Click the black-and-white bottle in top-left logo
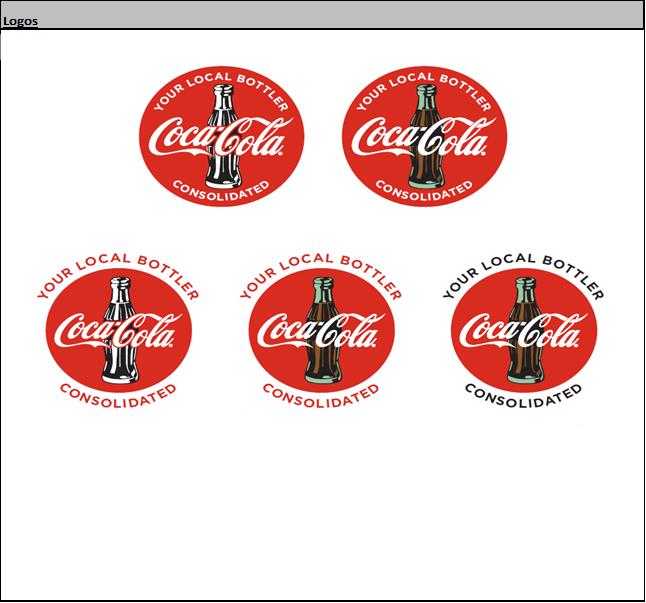Viewport: 646px width, 603px height. 224,136
